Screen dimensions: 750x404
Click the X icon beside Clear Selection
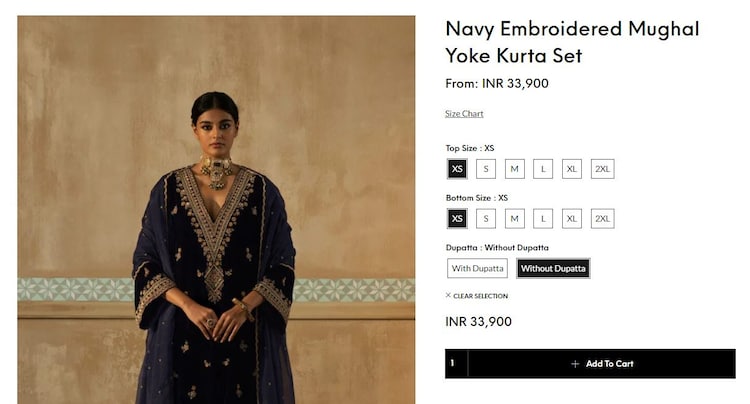coord(448,295)
